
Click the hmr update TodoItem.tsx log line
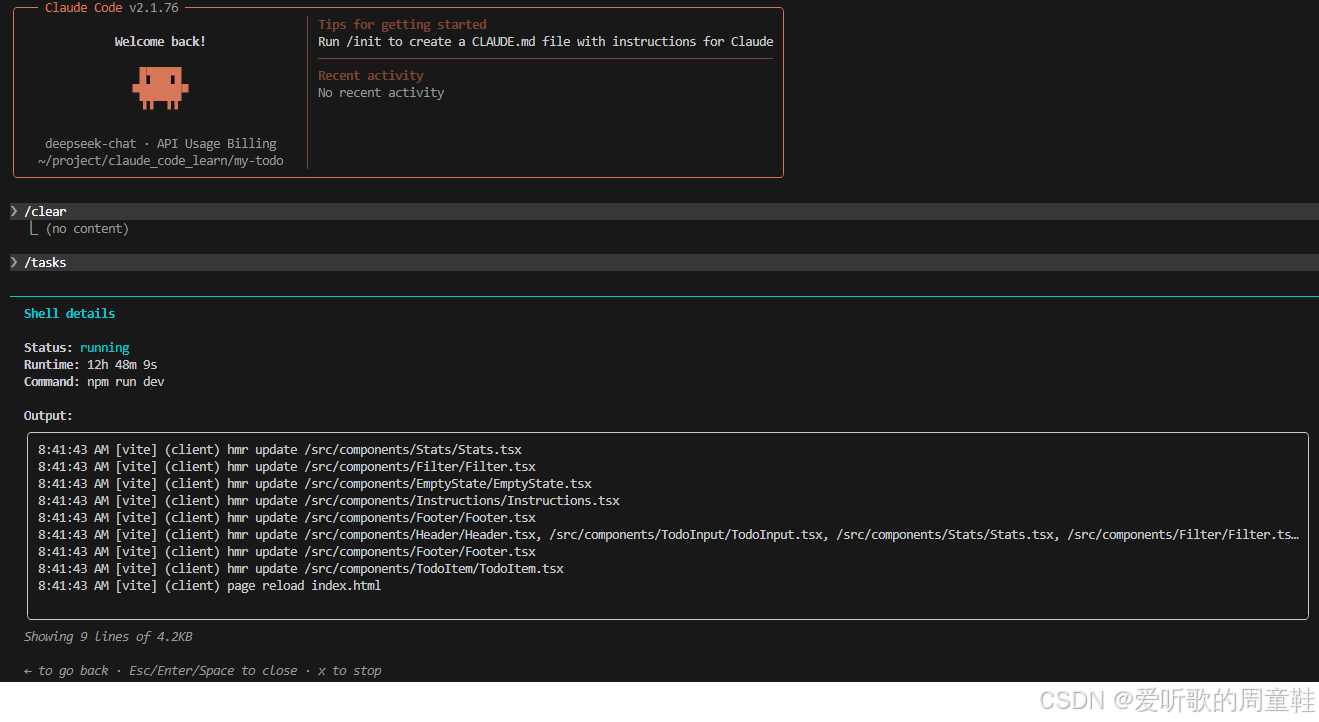point(301,568)
